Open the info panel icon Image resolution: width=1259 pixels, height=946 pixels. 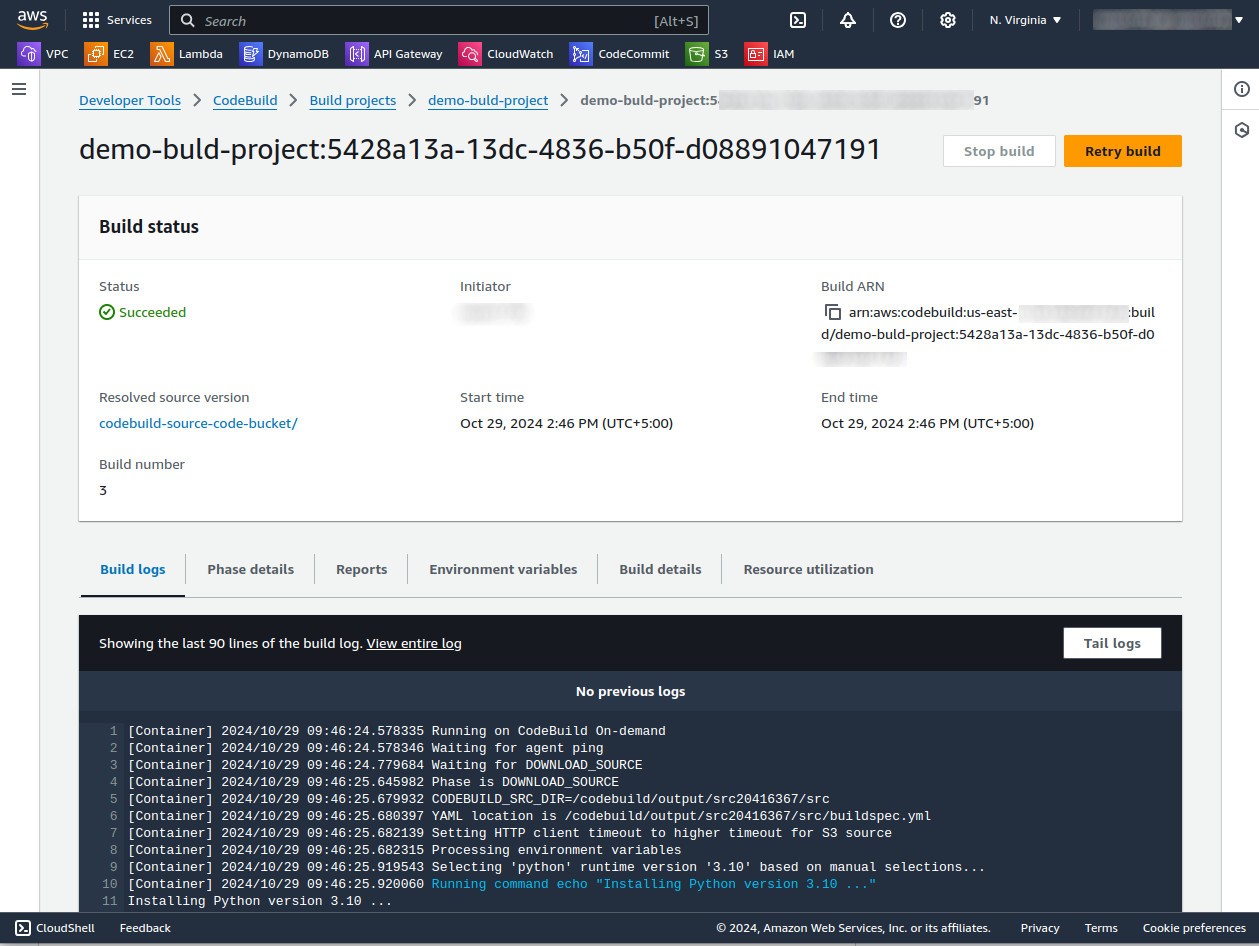click(x=1242, y=90)
